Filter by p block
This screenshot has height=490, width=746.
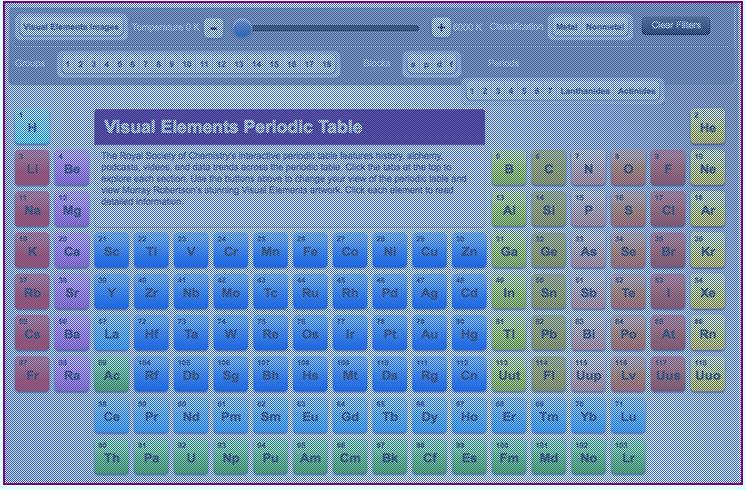point(426,64)
